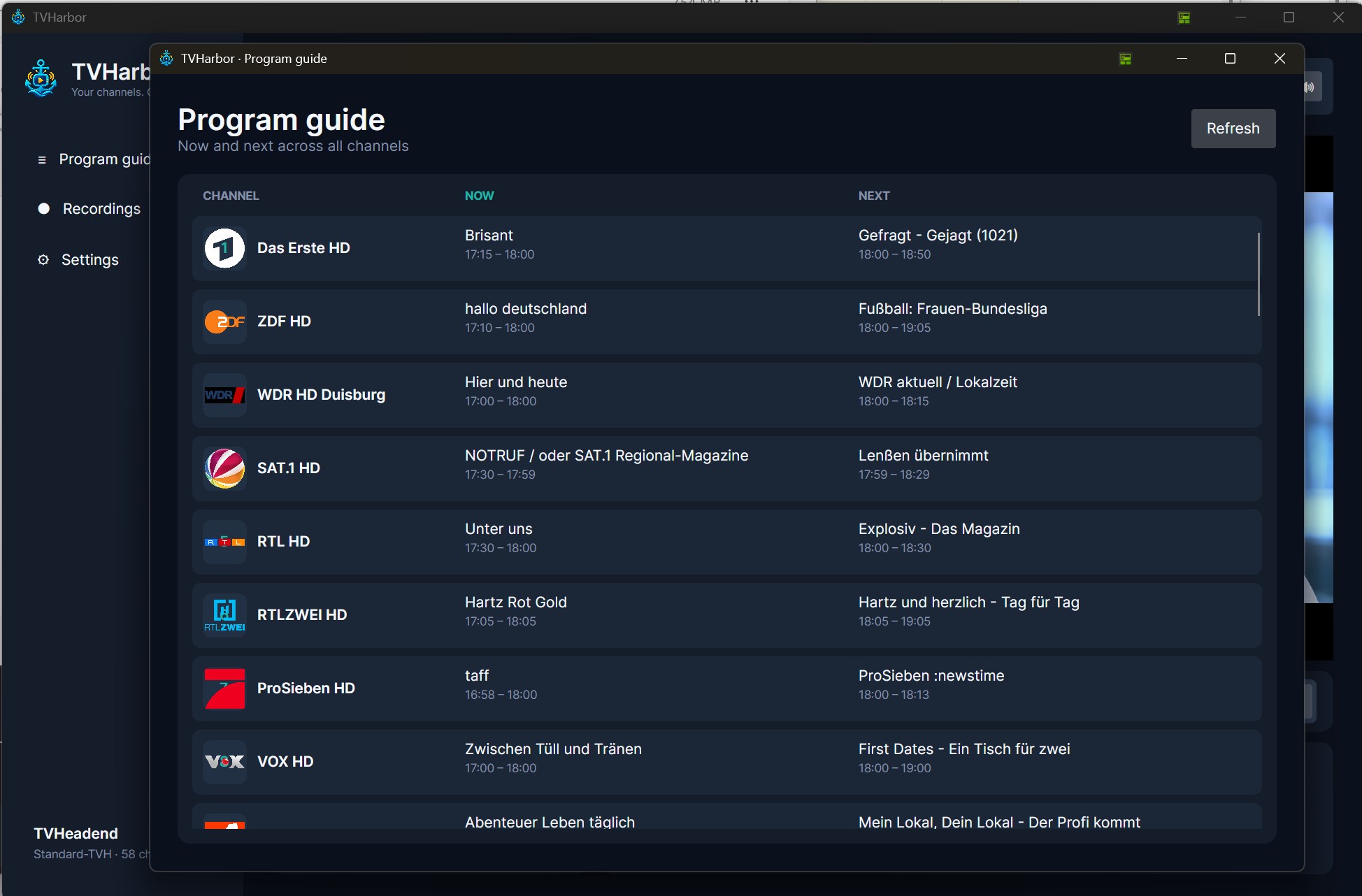Click Zwischen Tüll und Tränen
Image resolution: width=1362 pixels, height=896 pixels.
click(x=553, y=749)
